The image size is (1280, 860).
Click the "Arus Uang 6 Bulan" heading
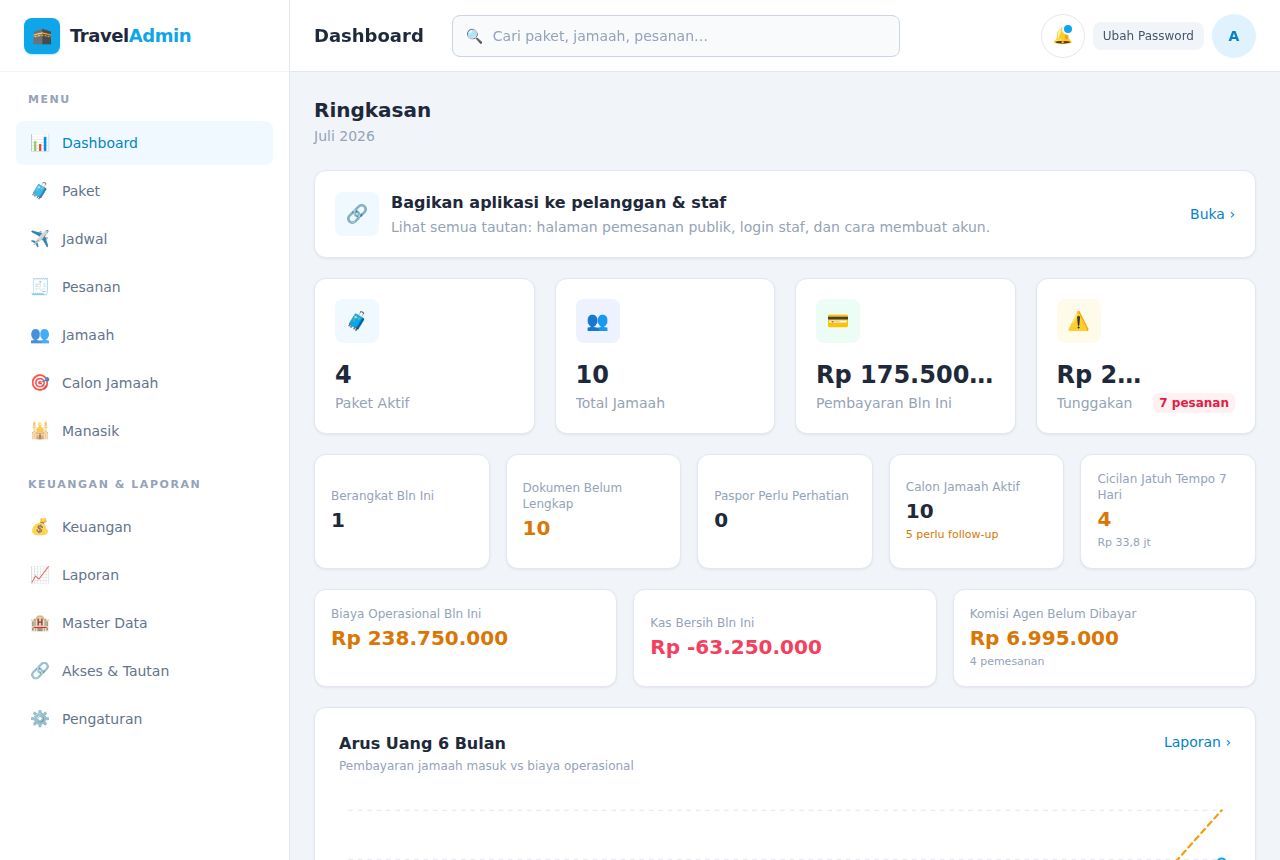click(x=422, y=743)
